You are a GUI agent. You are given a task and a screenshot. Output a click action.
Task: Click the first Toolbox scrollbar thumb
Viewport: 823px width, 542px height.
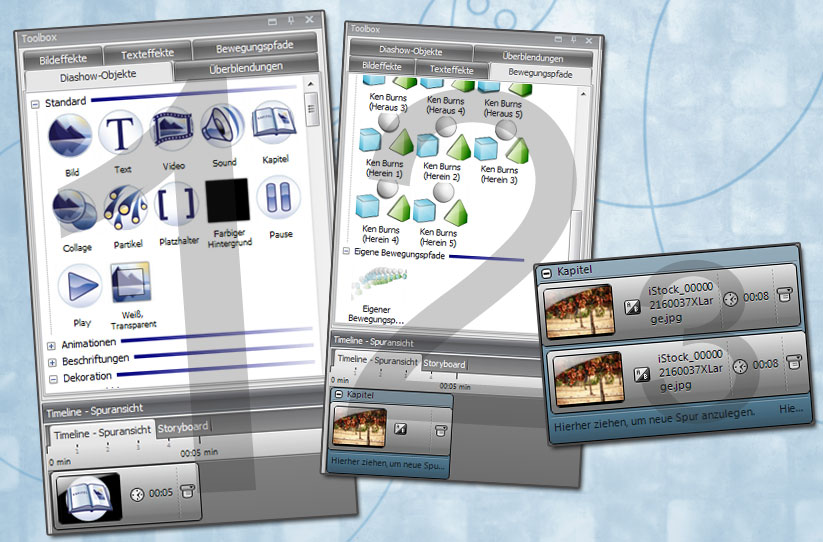pyautogui.click(x=312, y=109)
